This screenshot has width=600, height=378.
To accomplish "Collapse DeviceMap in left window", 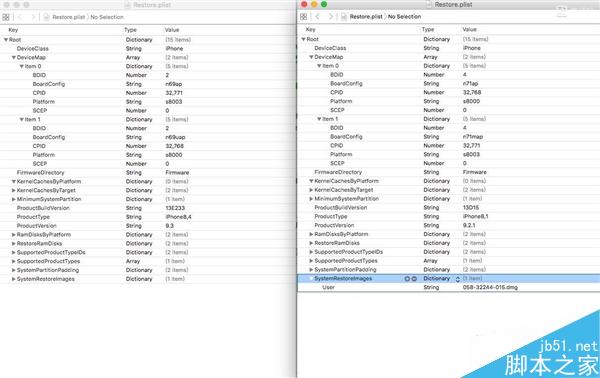I will tap(13, 58).
